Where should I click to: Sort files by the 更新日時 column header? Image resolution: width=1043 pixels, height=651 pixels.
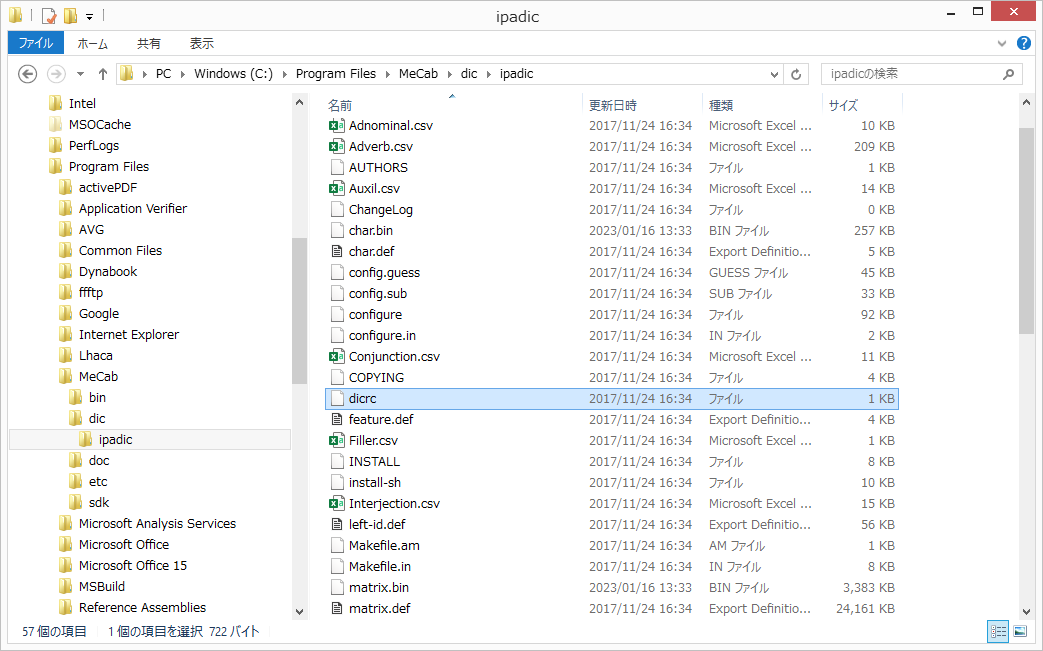(x=613, y=105)
